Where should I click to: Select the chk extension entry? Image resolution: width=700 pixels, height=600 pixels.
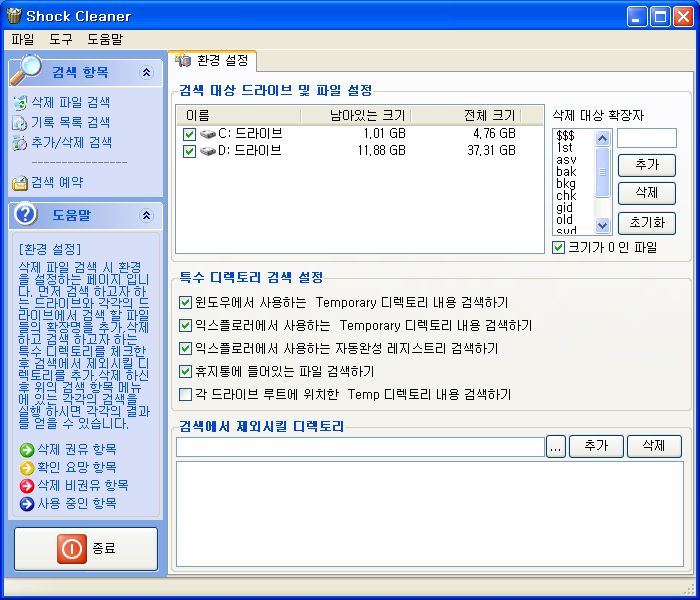tap(574, 196)
